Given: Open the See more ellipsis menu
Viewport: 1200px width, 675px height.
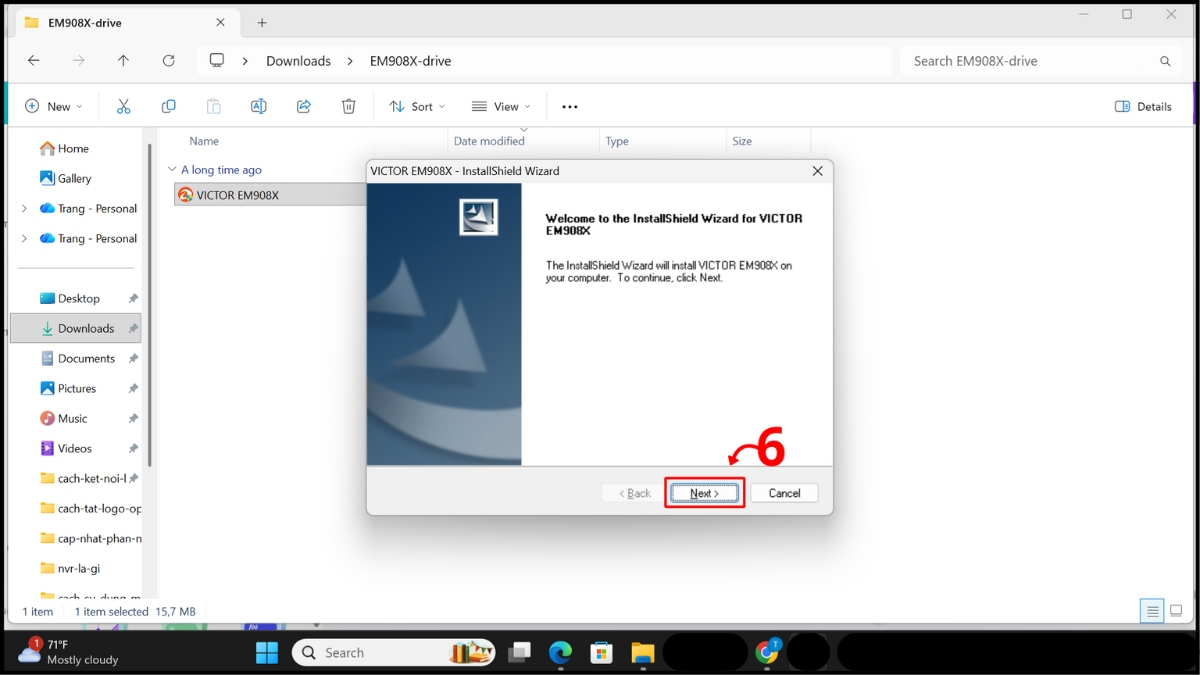Looking at the screenshot, I should [x=570, y=106].
